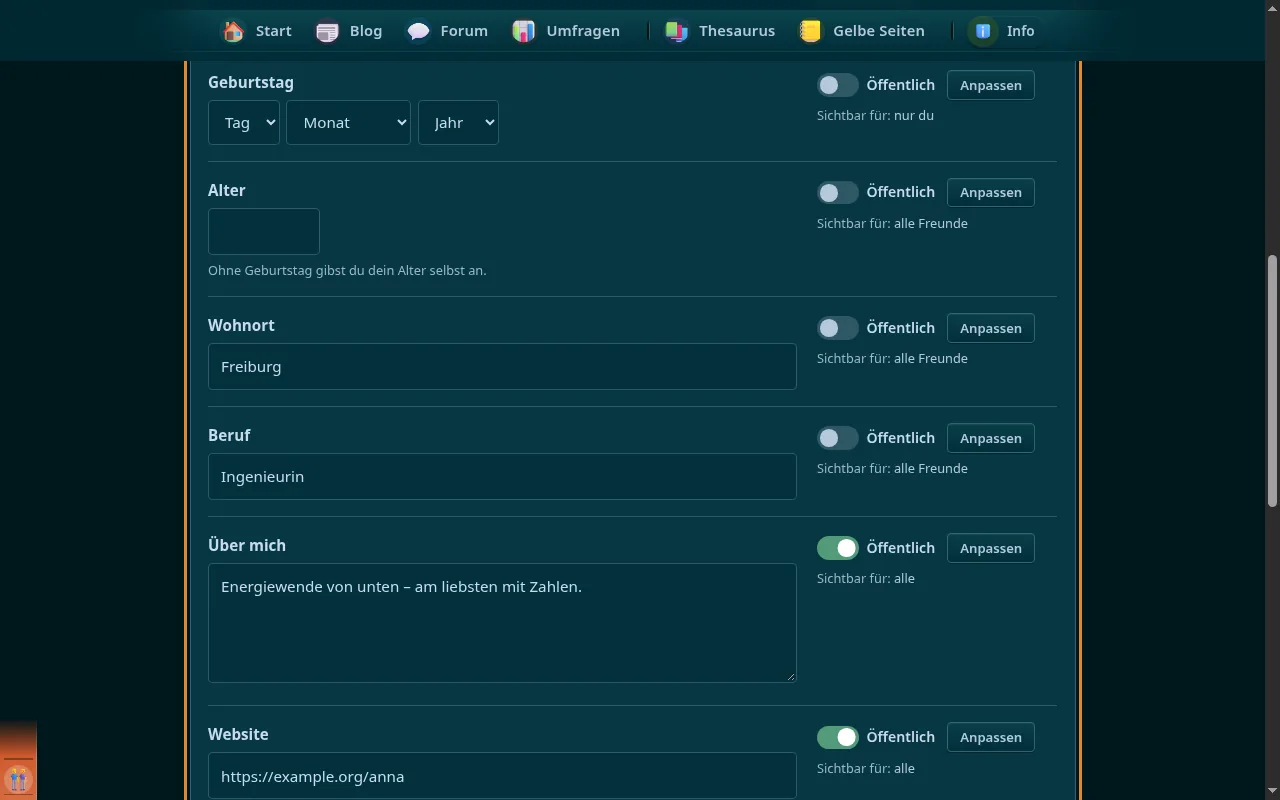Image resolution: width=1280 pixels, height=800 pixels.
Task: Adjust Über mich visibility via Anpassen
Action: tap(991, 548)
